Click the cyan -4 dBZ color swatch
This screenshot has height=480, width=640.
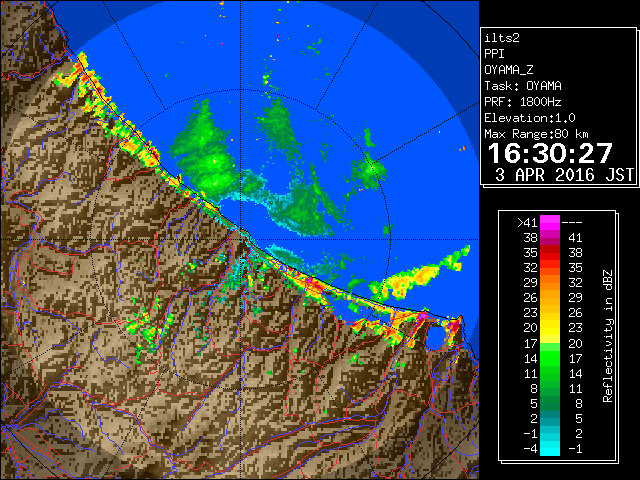pyautogui.click(x=550, y=449)
